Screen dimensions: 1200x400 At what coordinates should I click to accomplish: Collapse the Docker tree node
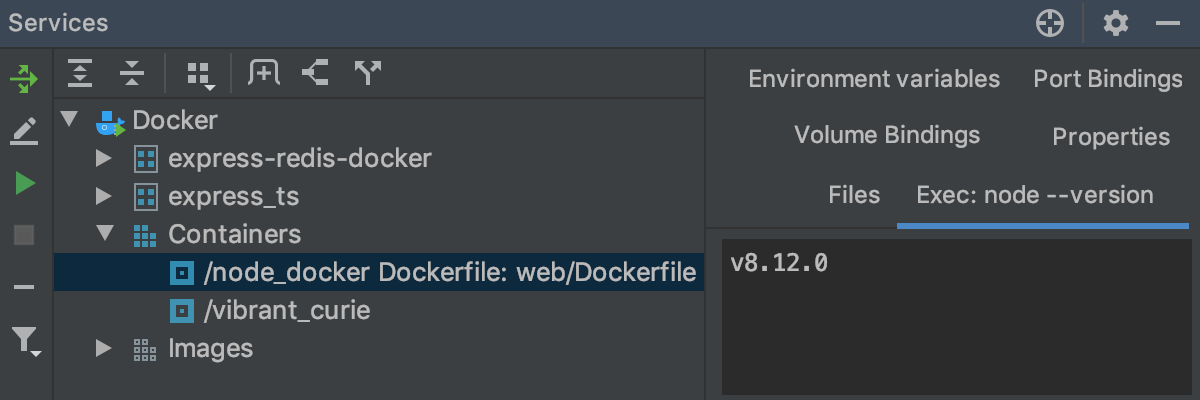pos(69,121)
